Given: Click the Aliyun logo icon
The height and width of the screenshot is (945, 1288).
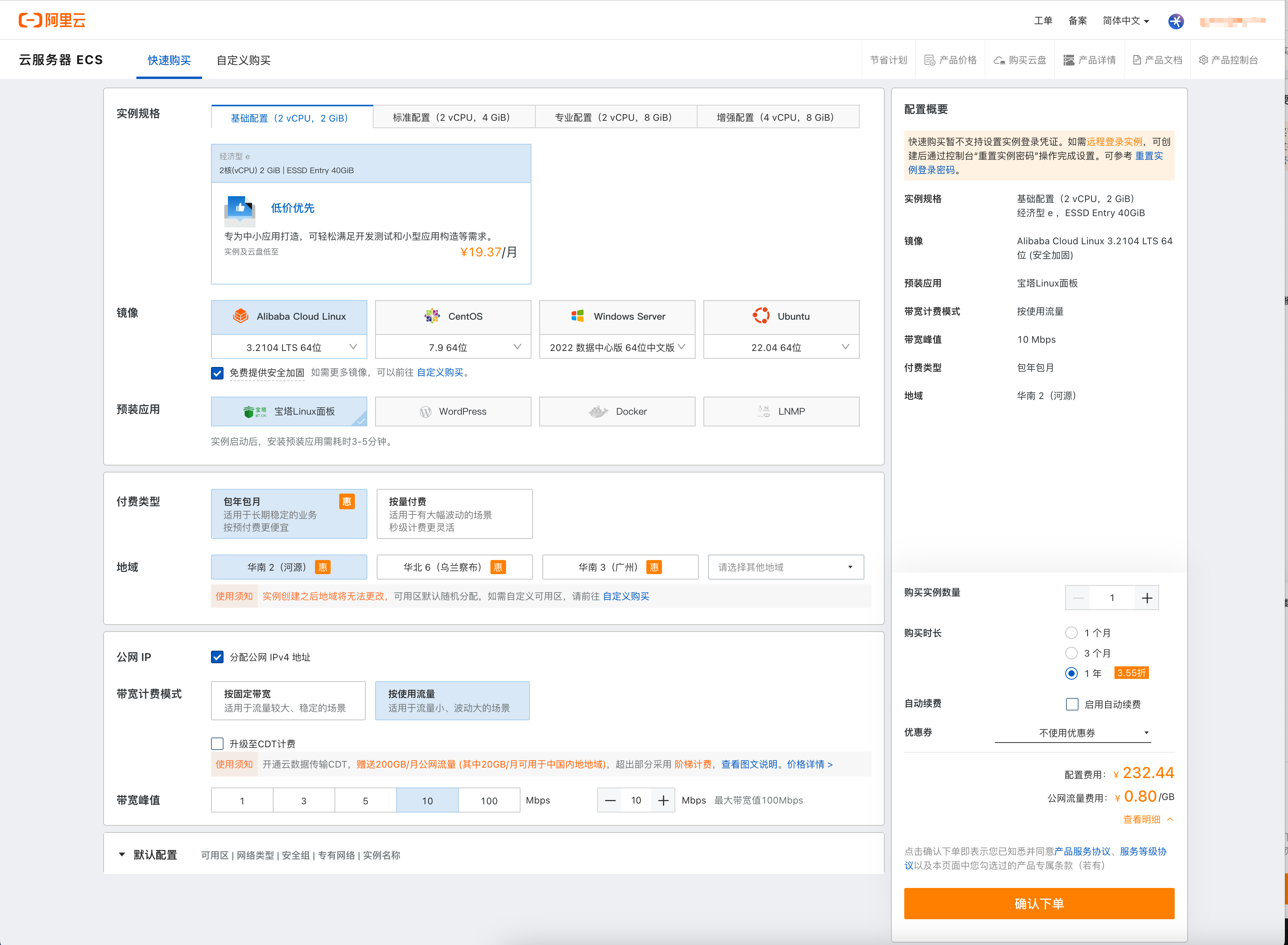Looking at the screenshot, I should [30, 21].
